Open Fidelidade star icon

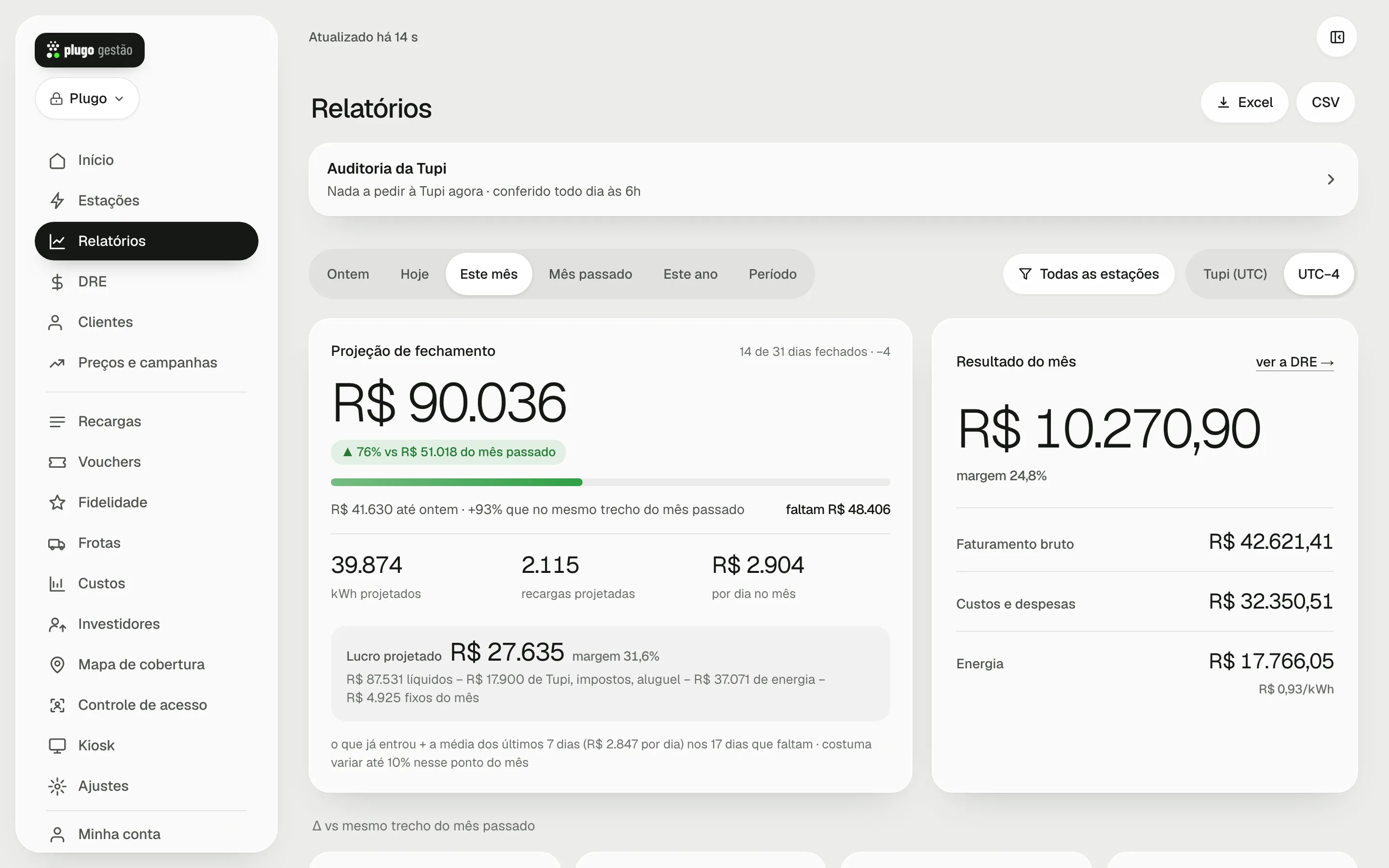57,502
